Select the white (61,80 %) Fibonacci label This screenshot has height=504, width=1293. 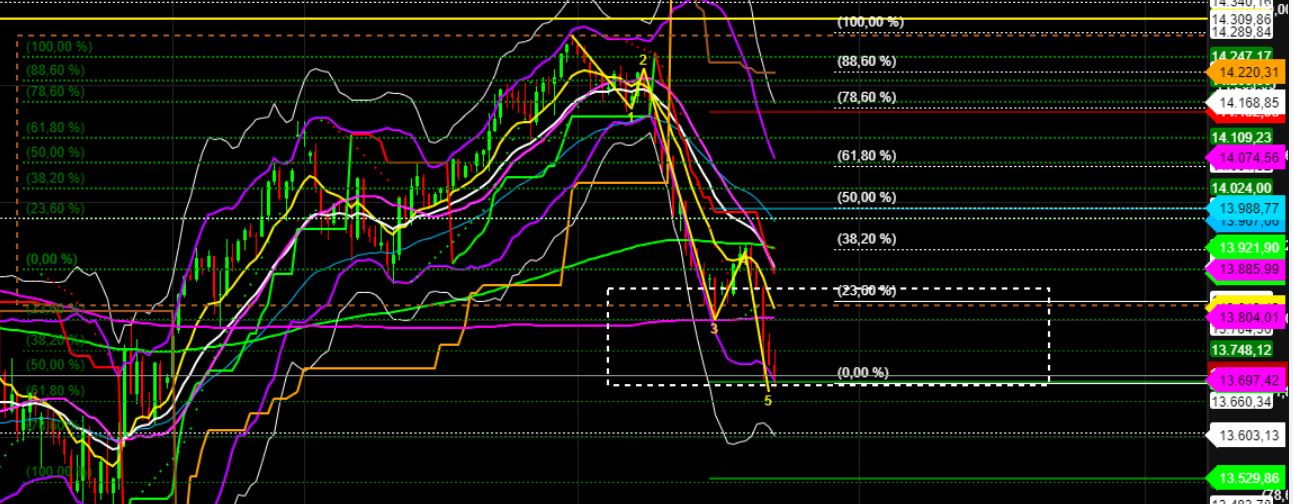pos(866,155)
